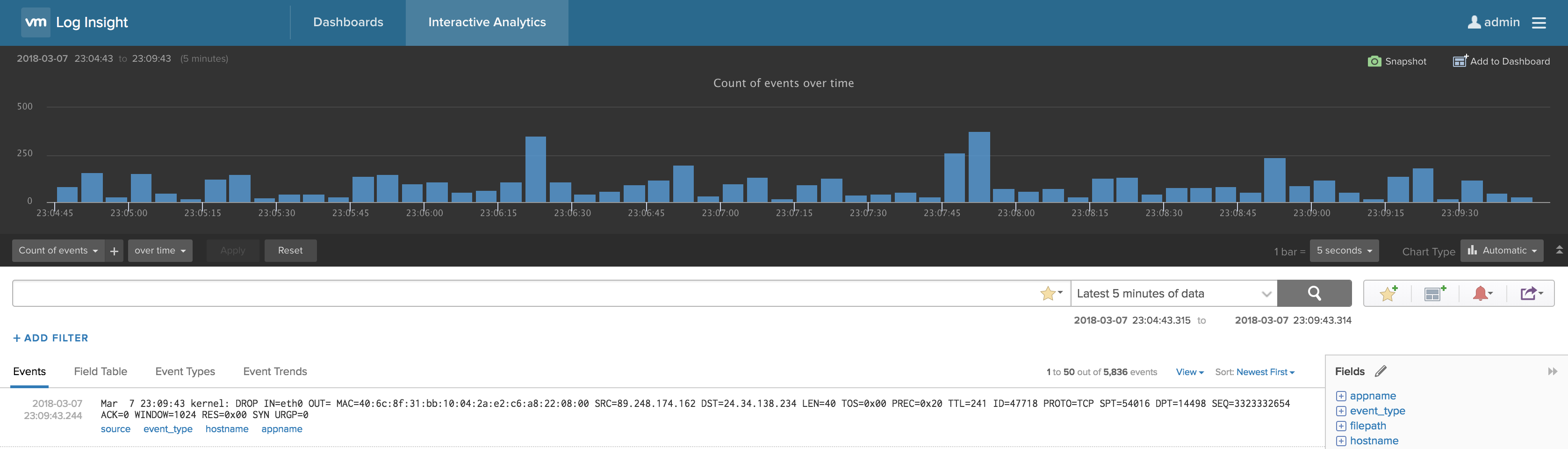
Task: Open the Field Table tab
Action: pyautogui.click(x=101, y=371)
